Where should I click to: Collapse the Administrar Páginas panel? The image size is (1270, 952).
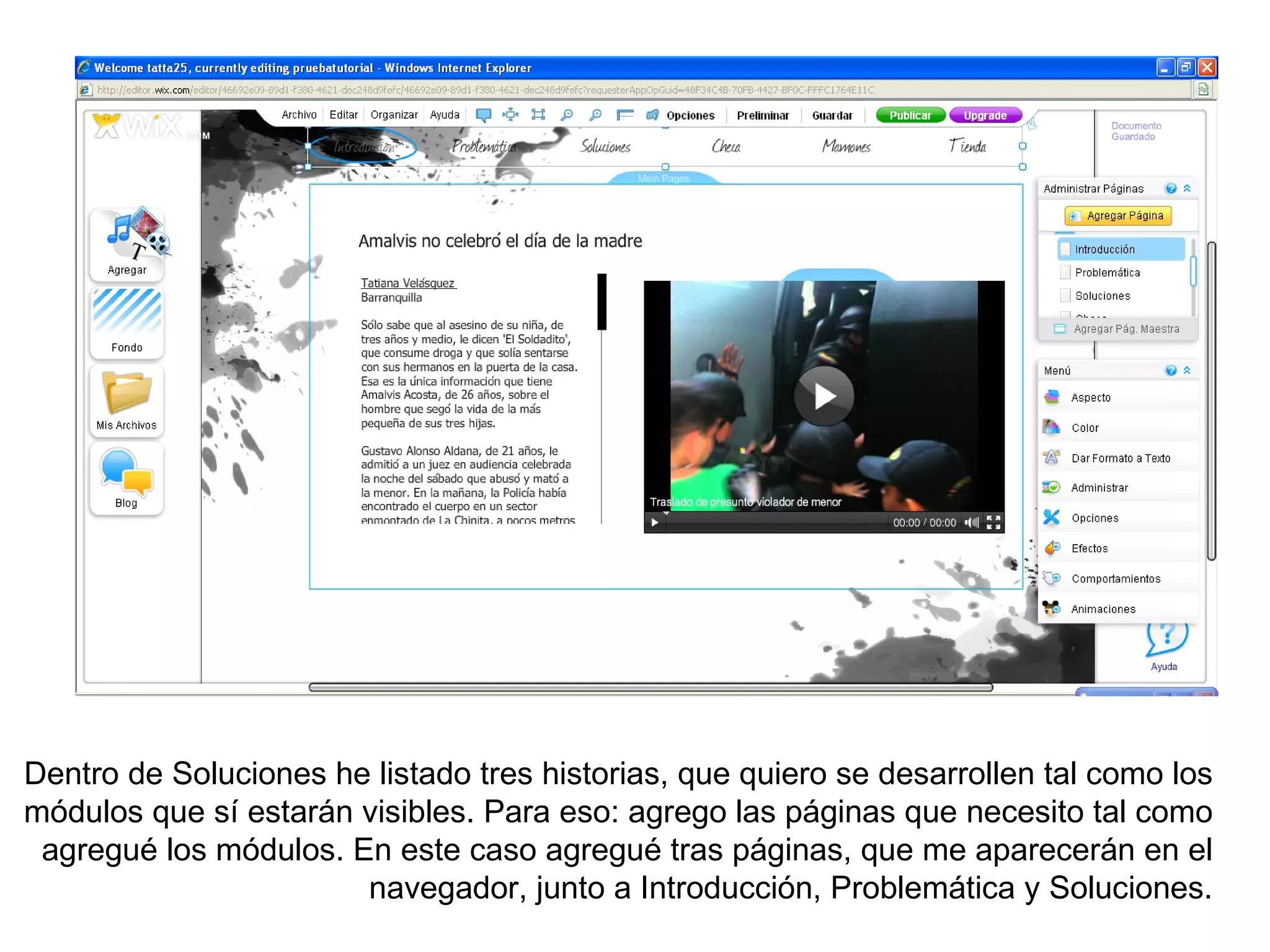pyautogui.click(x=1187, y=188)
